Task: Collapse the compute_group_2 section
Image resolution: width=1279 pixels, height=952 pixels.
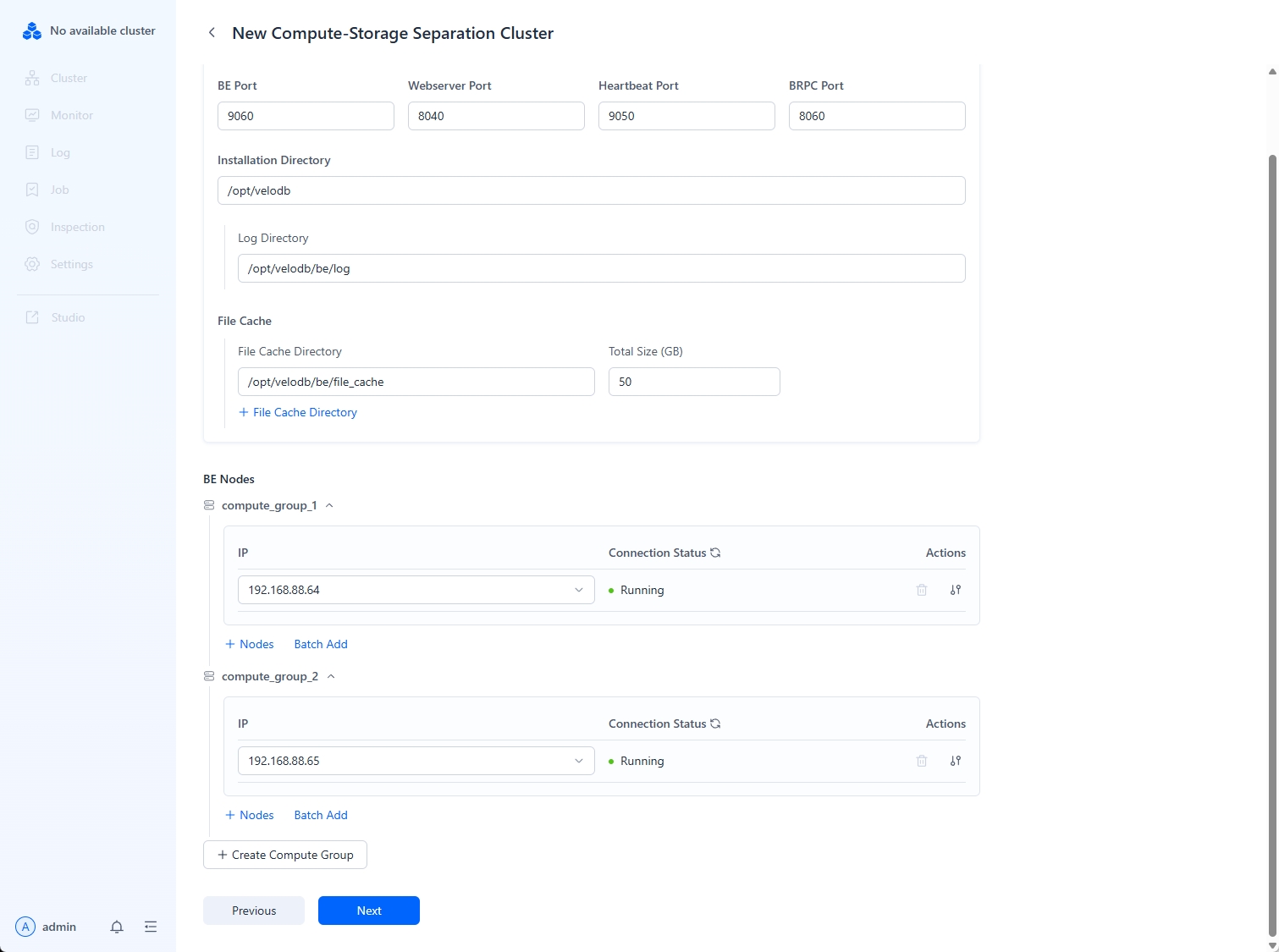Action: (331, 676)
